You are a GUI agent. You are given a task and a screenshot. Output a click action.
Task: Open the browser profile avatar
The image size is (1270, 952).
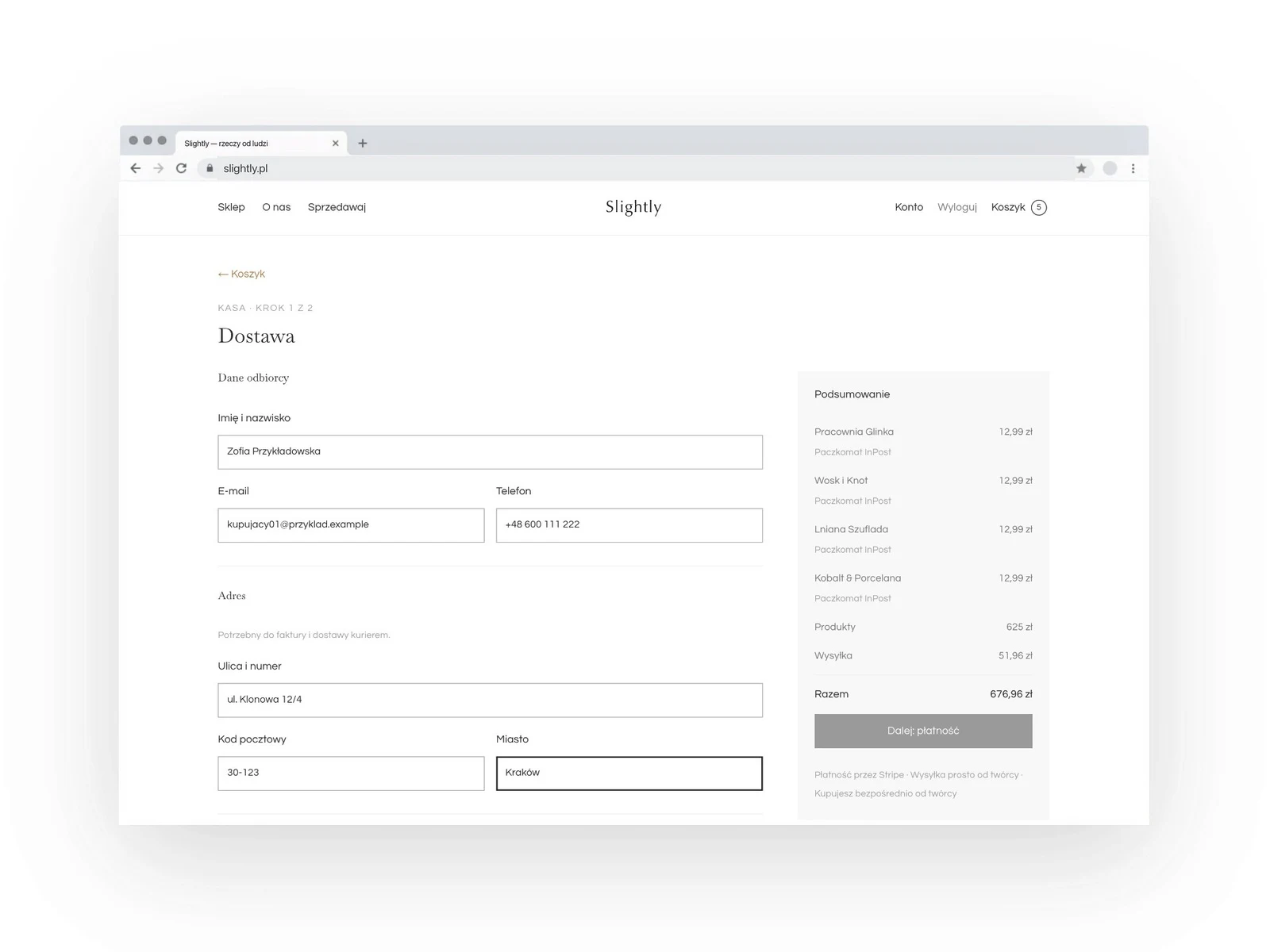point(1110,168)
